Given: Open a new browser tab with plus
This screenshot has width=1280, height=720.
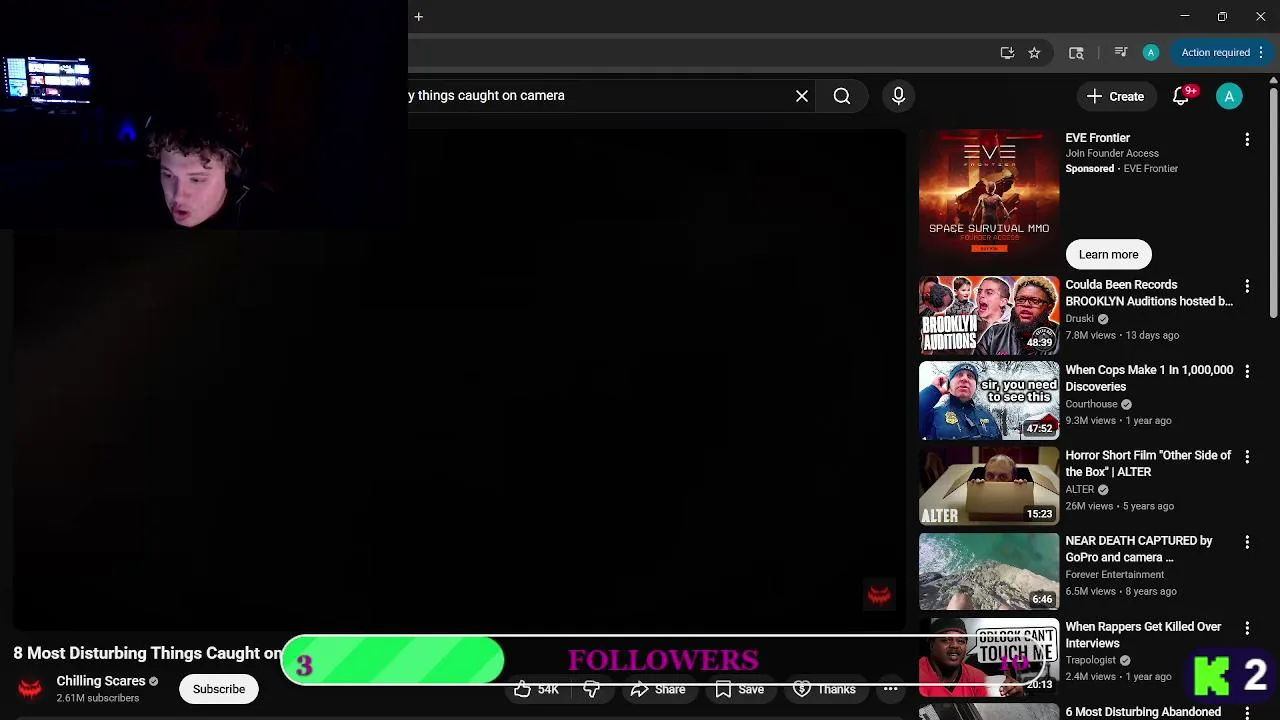Looking at the screenshot, I should (419, 16).
